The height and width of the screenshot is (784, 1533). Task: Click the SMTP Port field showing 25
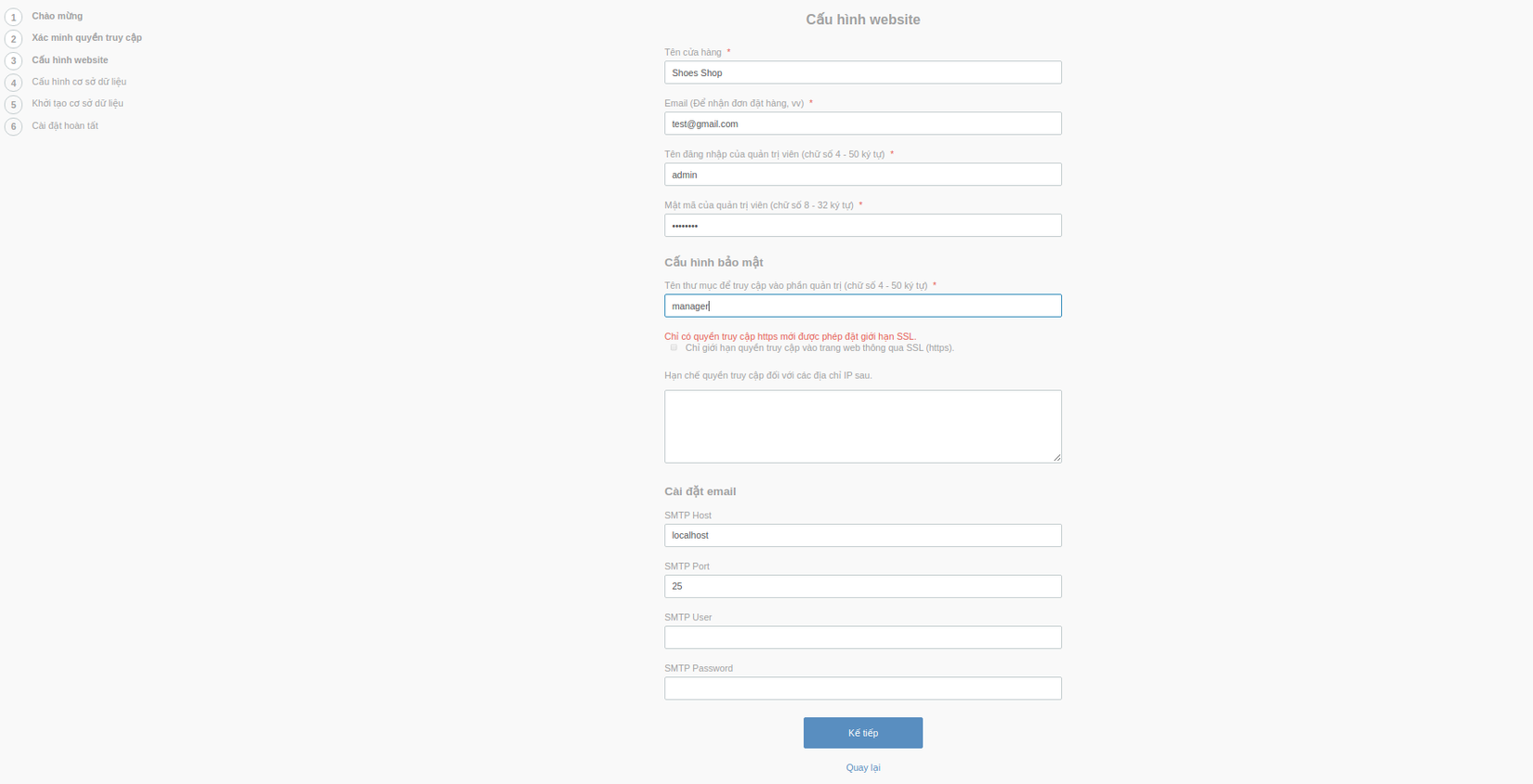[862, 586]
